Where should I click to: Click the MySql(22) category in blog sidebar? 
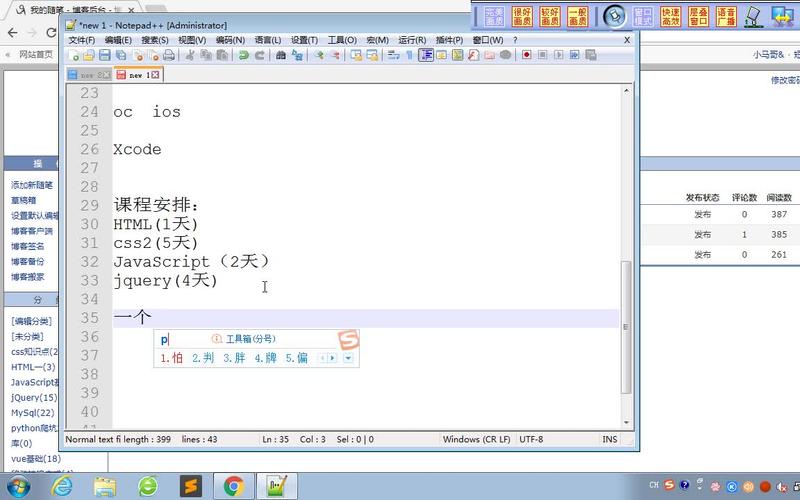(x=33, y=413)
